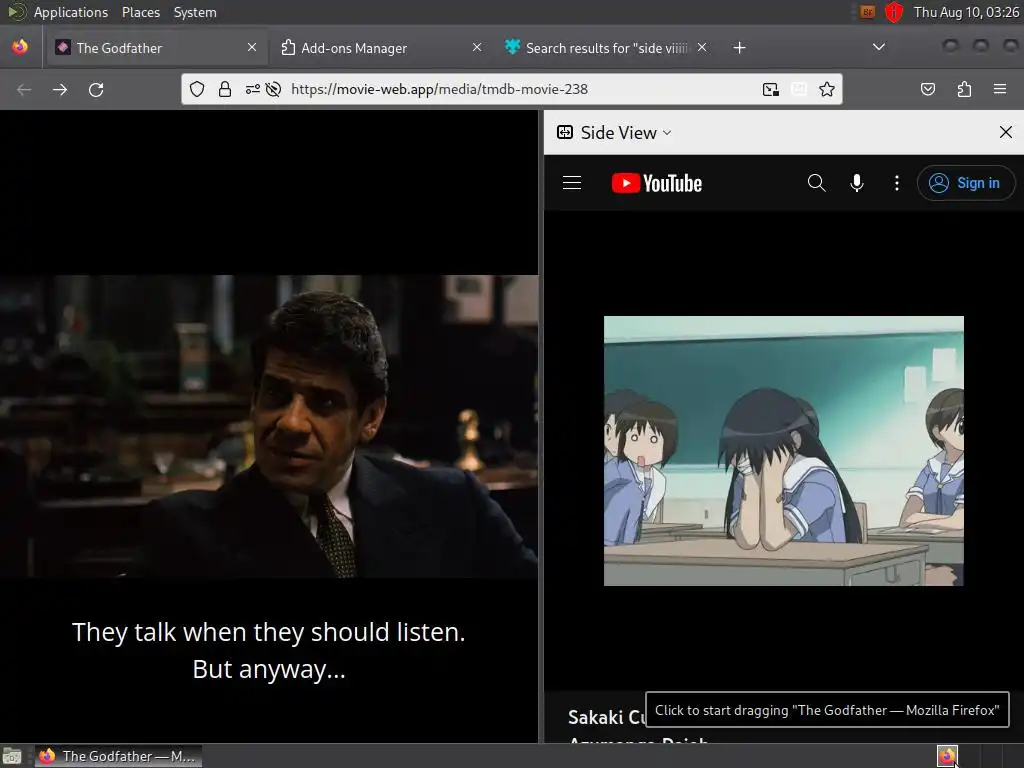Select The Godfather taskbar window button
1024x768 pixels.
click(118, 756)
